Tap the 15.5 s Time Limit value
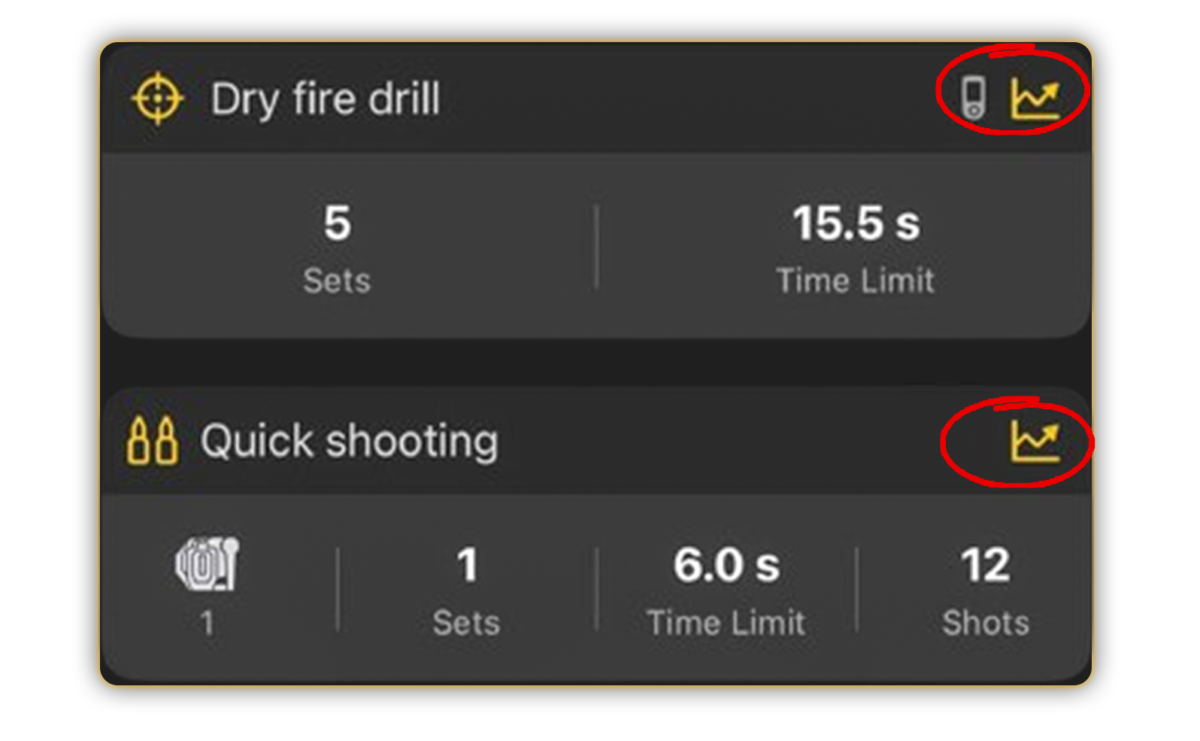This screenshot has height=741, width=1200. (x=856, y=224)
